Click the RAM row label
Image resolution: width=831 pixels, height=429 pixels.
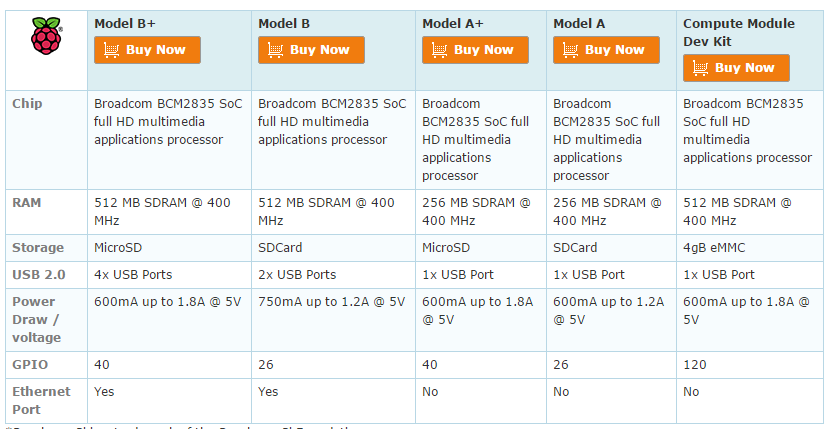26,203
